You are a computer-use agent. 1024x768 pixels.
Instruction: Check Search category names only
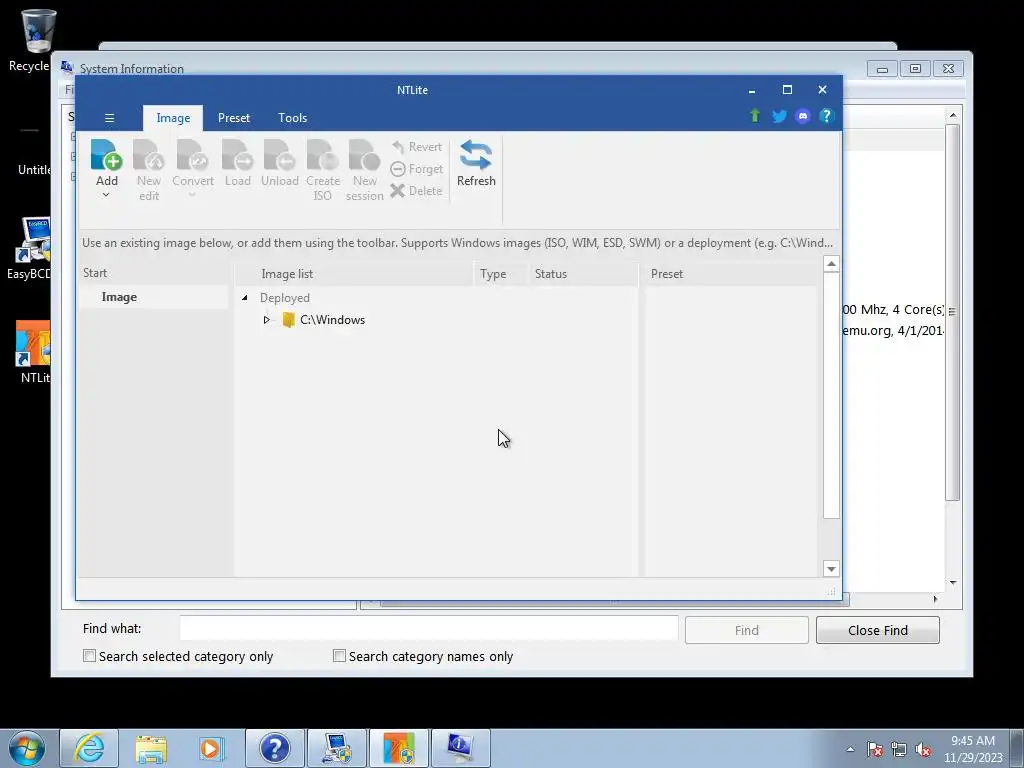pos(339,656)
